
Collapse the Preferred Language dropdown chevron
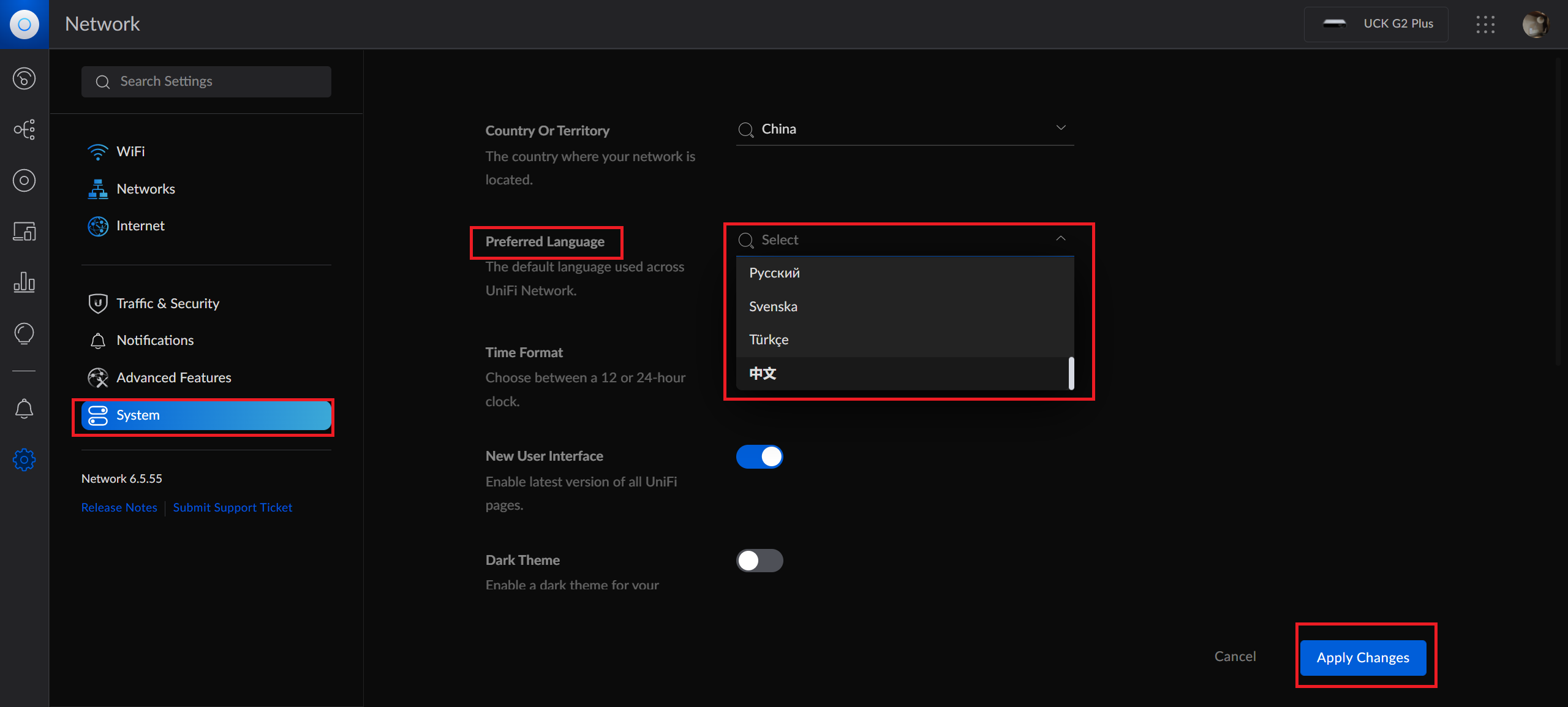pos(1061,238)
